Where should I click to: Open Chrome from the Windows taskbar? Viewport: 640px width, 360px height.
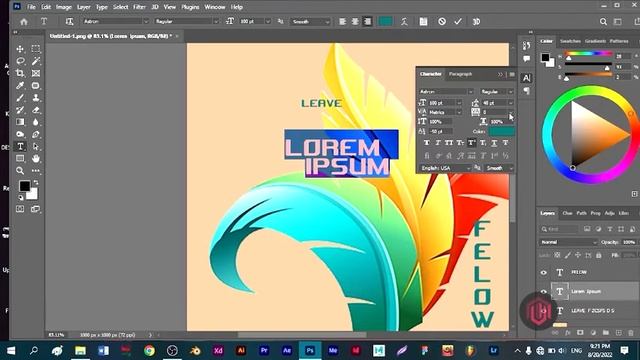[x=149, y=351]
